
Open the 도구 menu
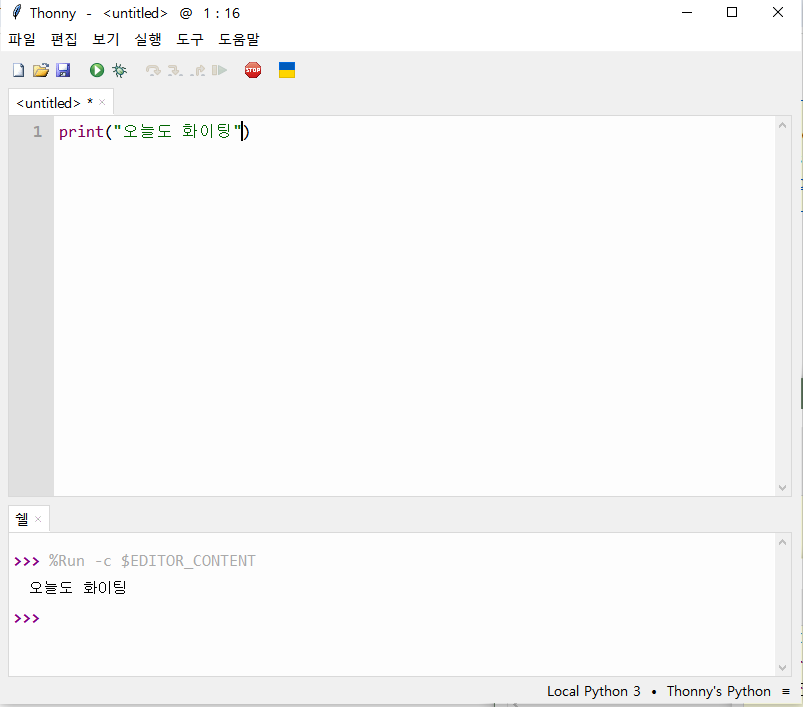click(190, 39)
